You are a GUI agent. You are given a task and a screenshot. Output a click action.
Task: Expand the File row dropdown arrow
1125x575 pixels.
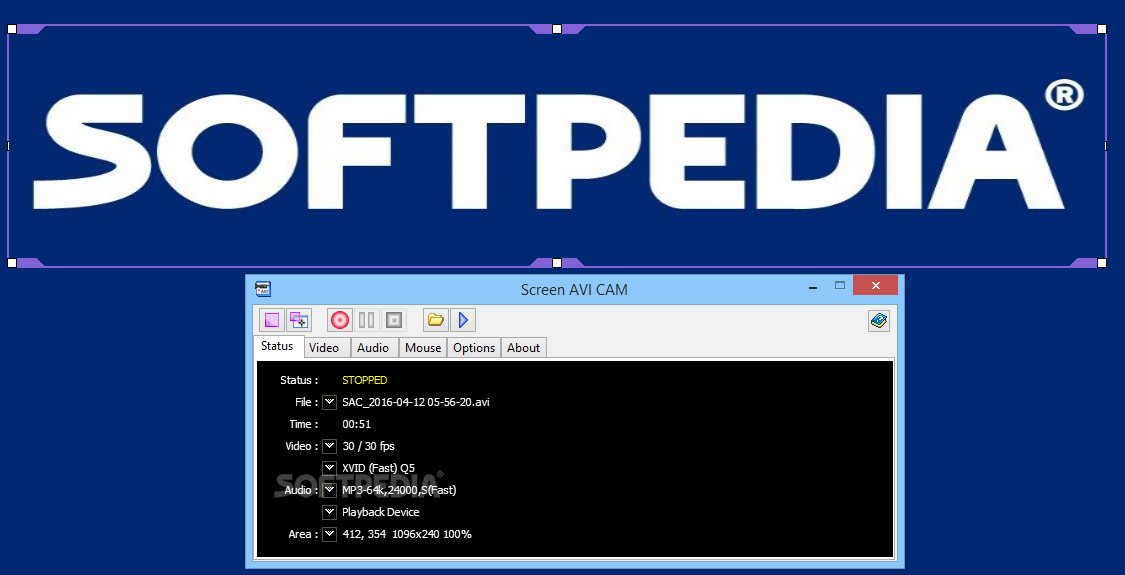(x=329, y=402)
